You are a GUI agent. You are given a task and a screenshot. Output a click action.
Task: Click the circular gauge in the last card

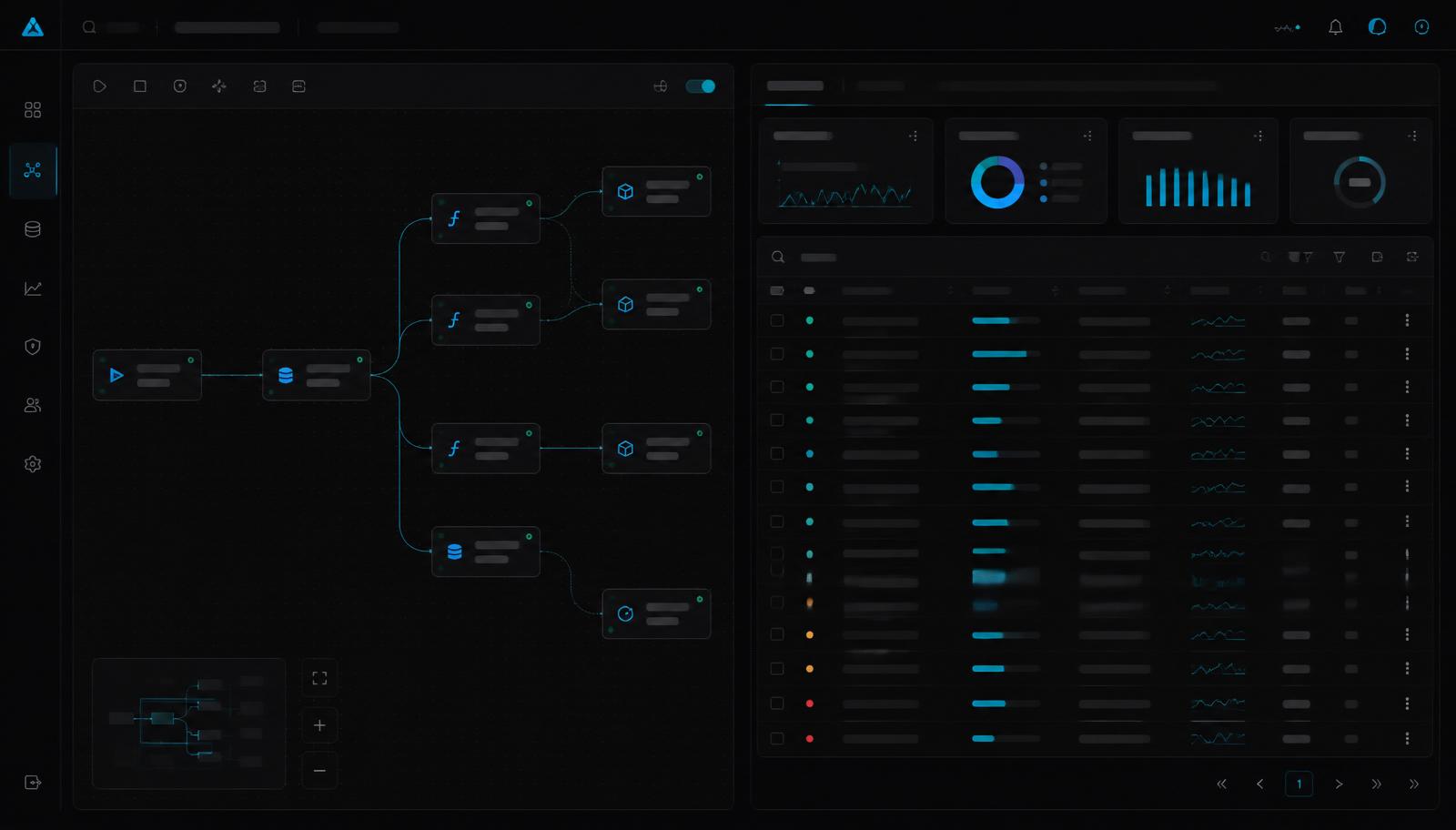tap(1360, 182)
